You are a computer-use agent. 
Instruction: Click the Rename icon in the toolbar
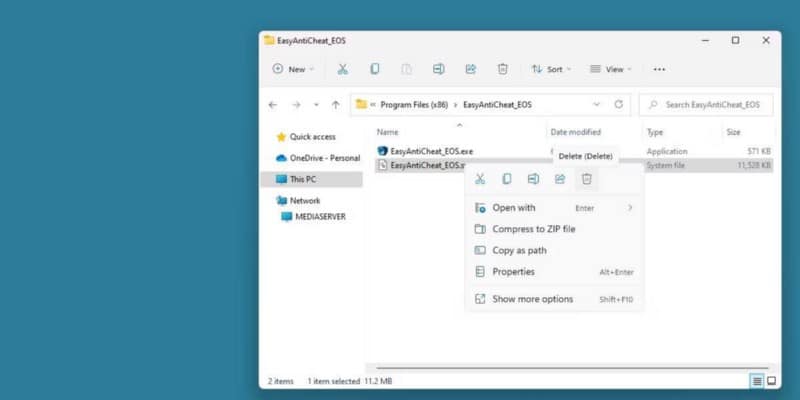[438, 69]
